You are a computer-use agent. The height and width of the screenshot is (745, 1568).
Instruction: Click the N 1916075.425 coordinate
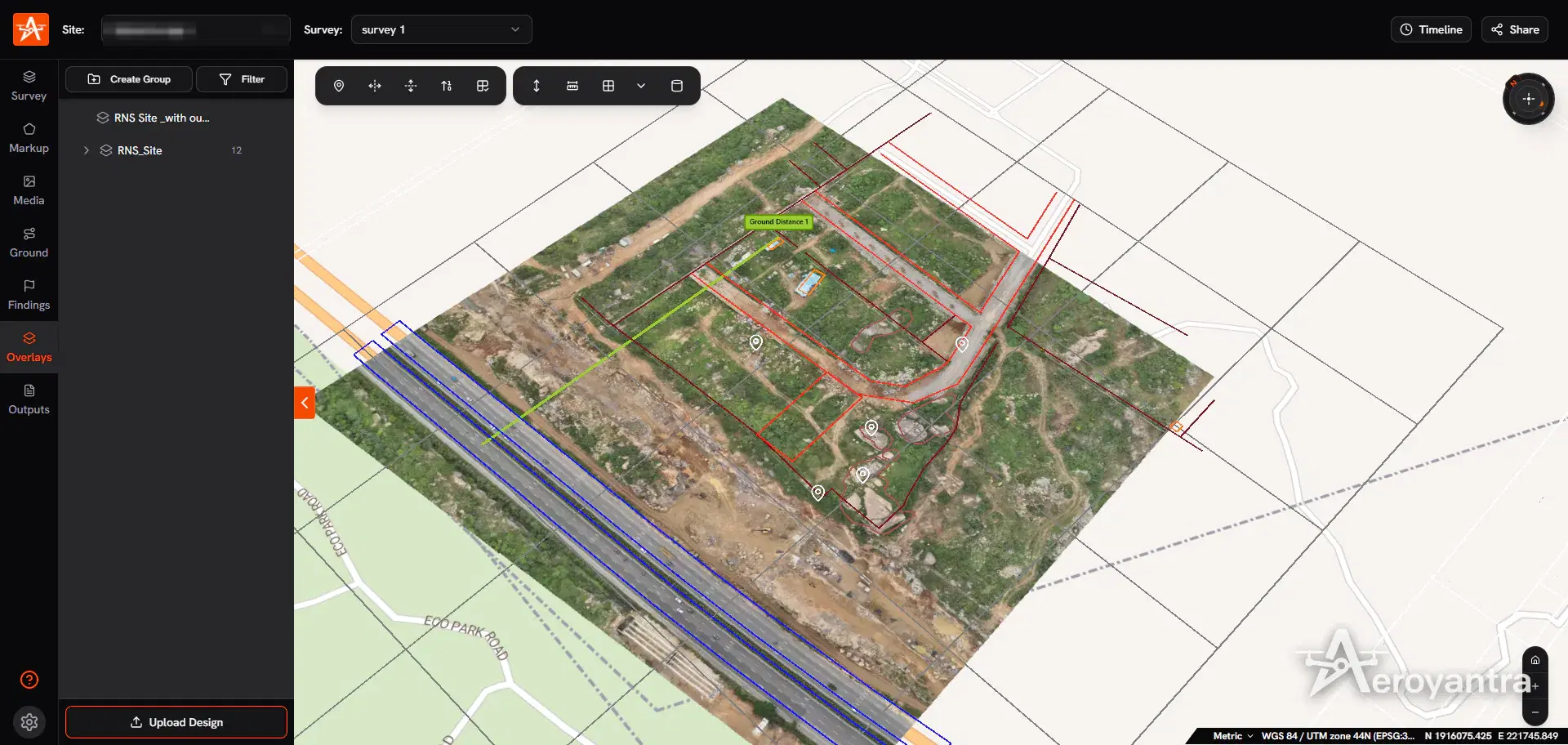1458,736
